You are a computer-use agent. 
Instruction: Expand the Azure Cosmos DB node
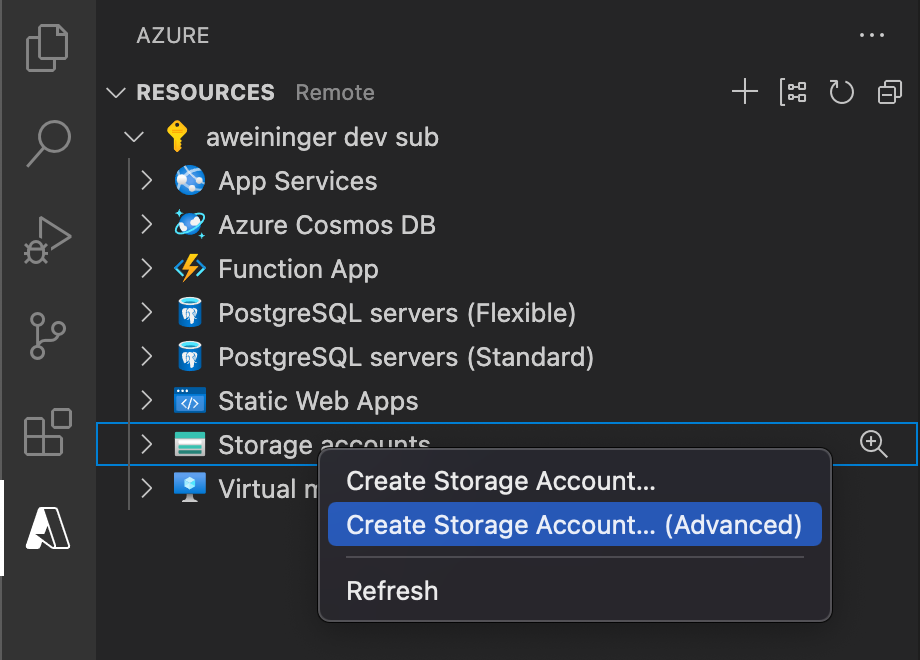pos(147,225)
